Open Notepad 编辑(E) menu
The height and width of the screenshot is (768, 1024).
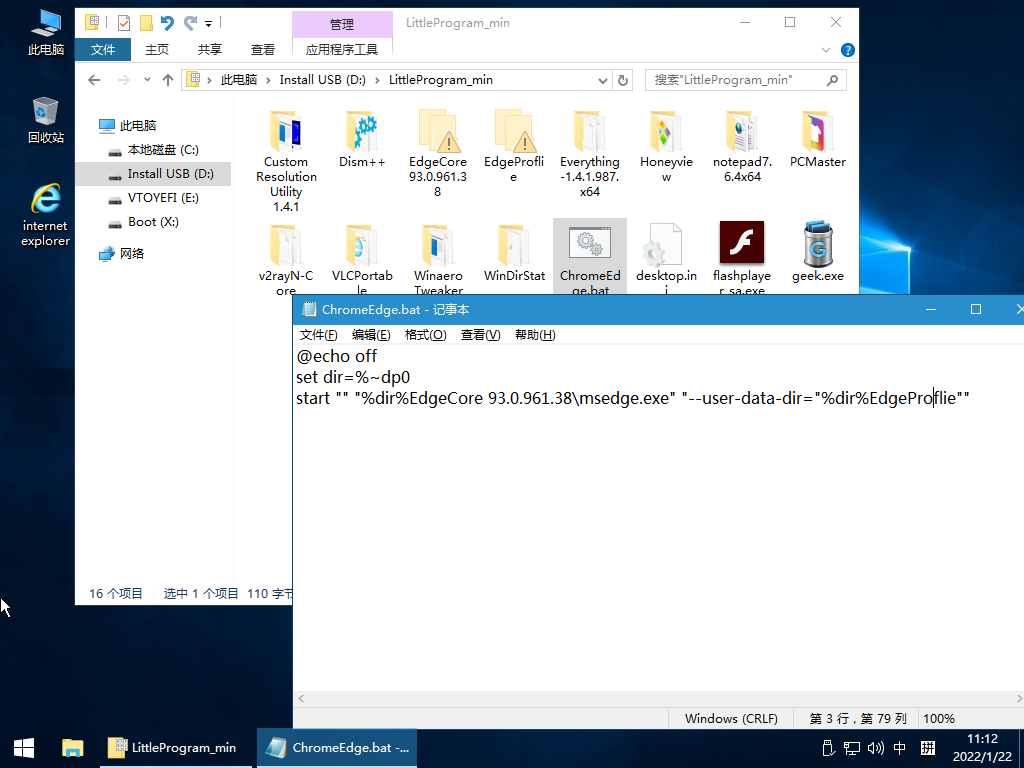[371, 334]
